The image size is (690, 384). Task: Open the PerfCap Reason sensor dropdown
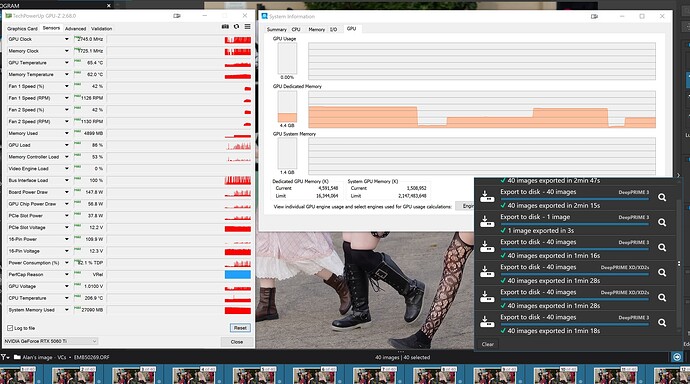point(67,274)
